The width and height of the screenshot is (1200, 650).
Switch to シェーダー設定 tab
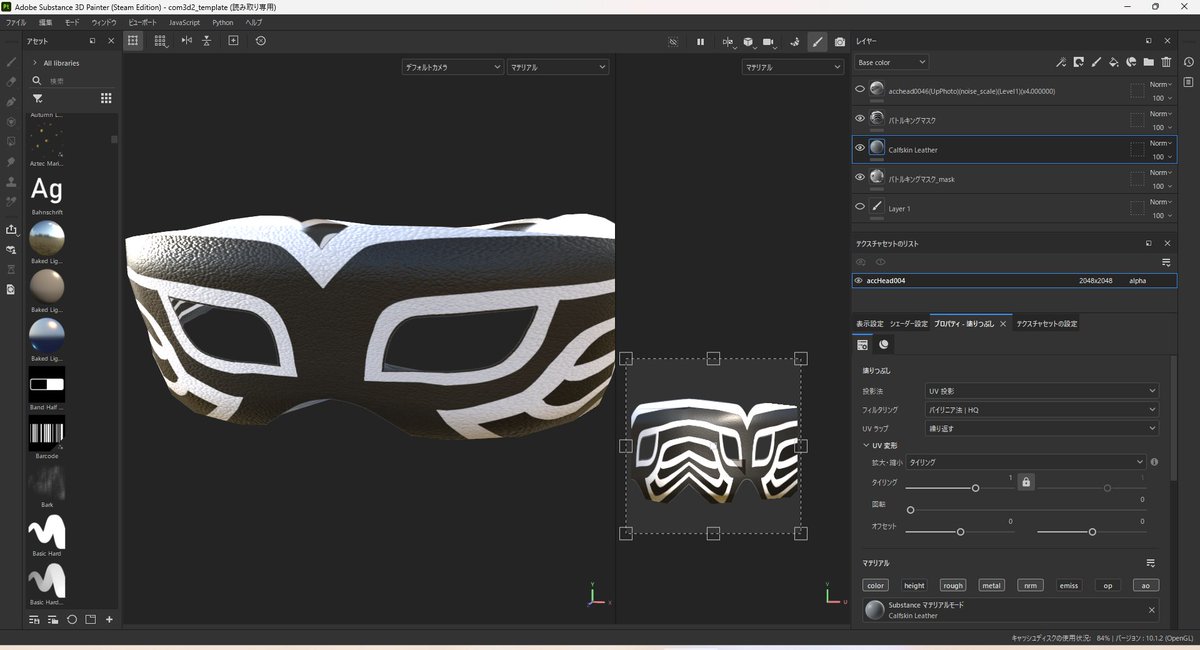click(908, 324)
